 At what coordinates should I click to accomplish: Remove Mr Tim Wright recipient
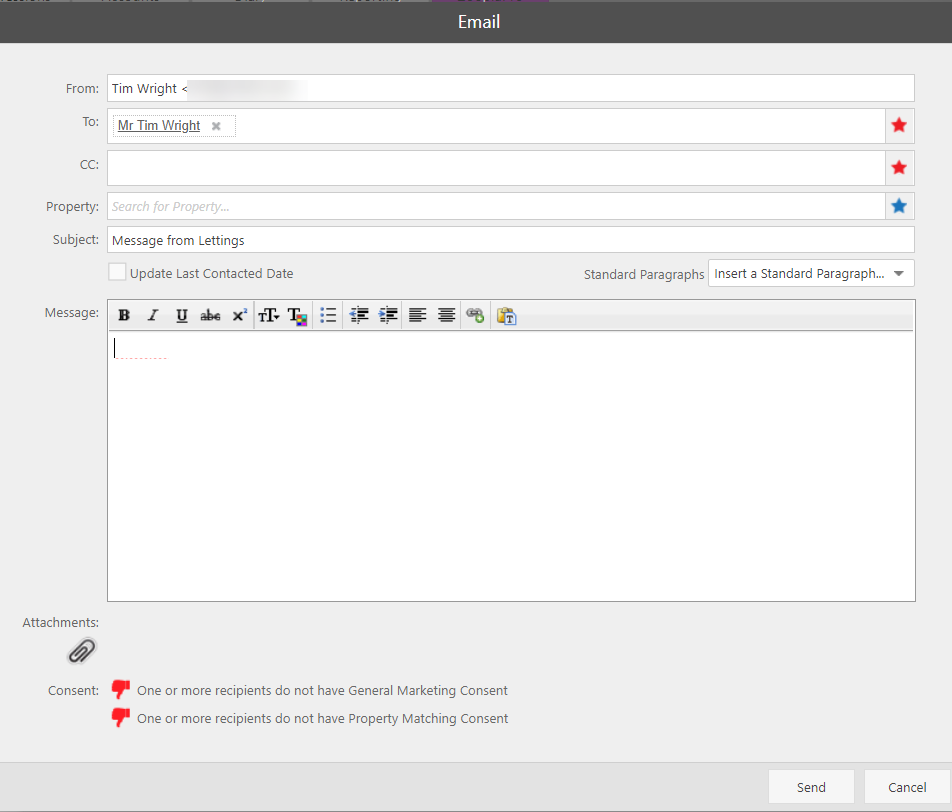click(216, 126)
